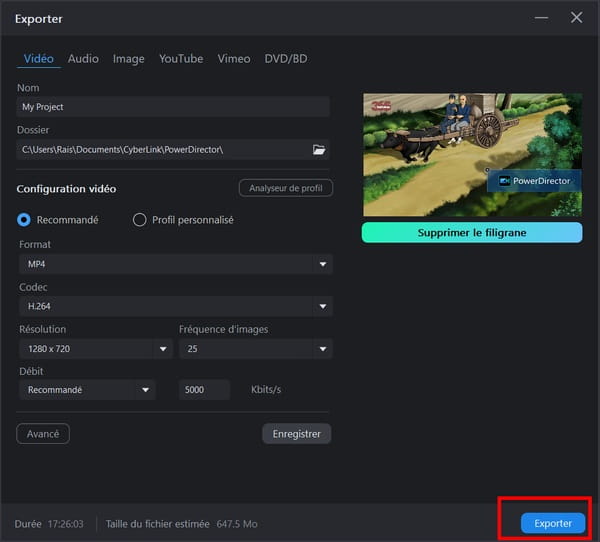Screen dimensions: 600x542
Task: Click Supprimer le filigrane button
Action: (x=472, y=232)
